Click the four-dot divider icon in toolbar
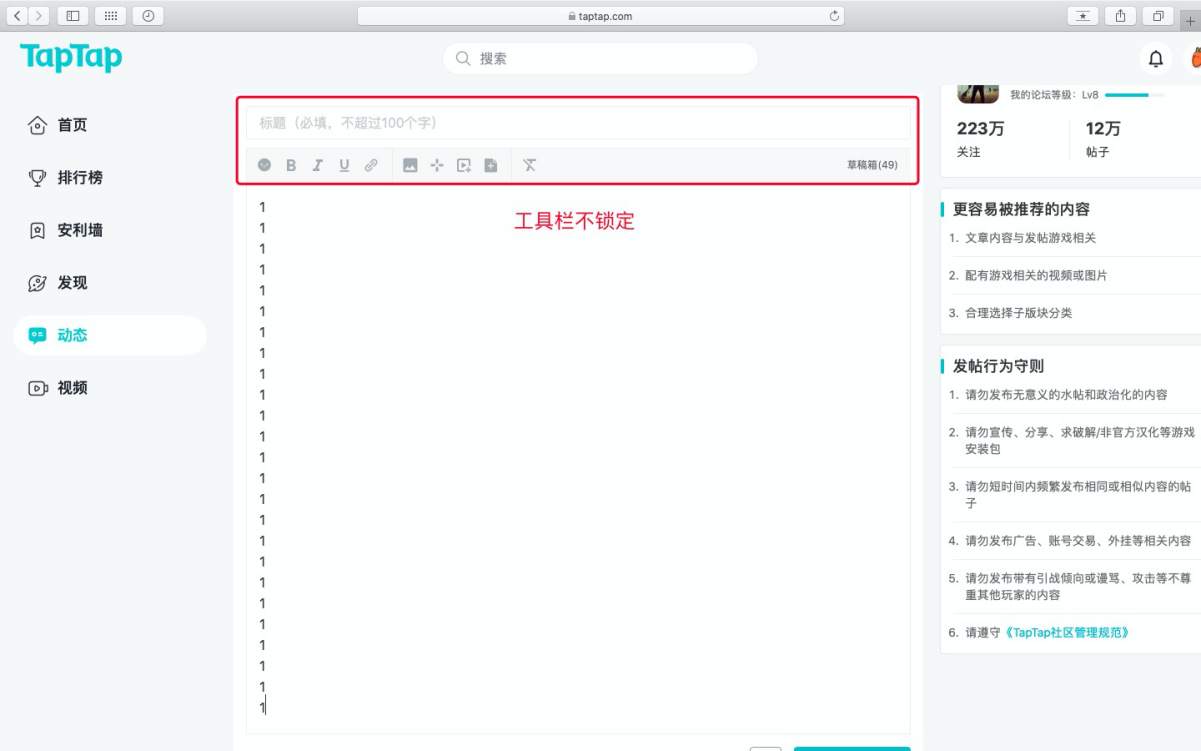The height and width of the screenshot is (751, 1201). [x=437, y=165]
